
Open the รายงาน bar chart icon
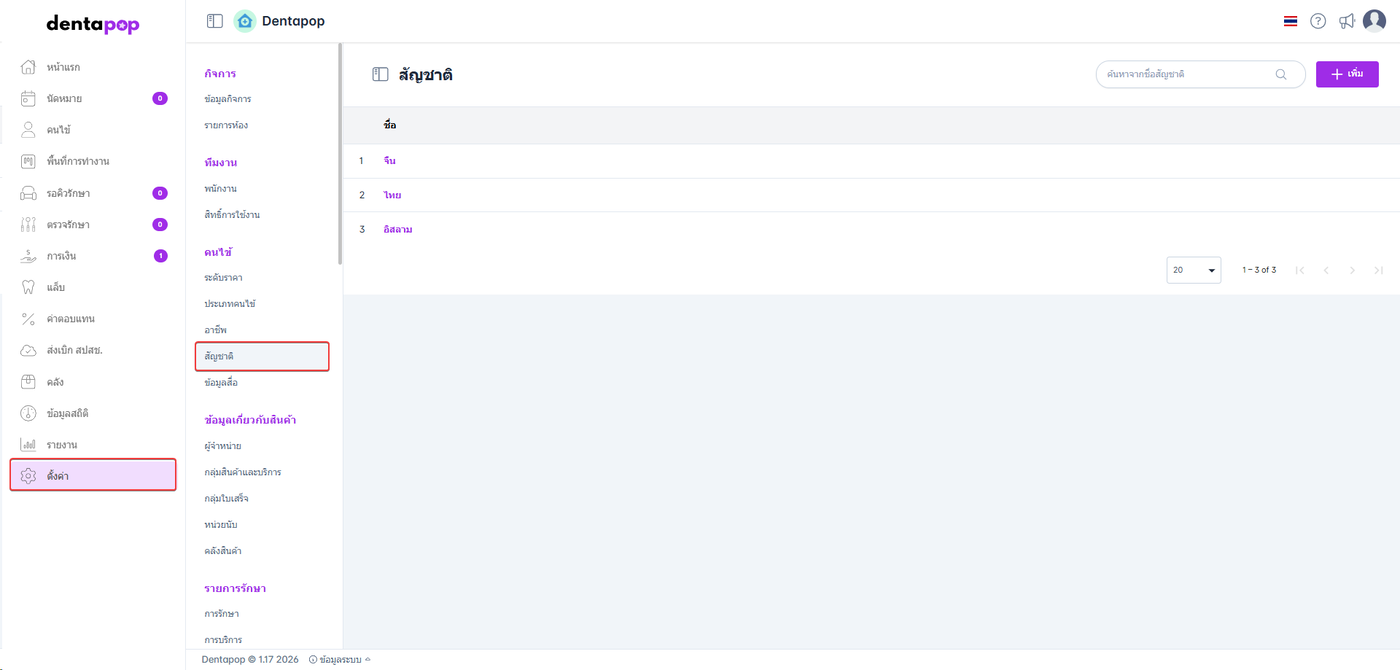(29, 445)
